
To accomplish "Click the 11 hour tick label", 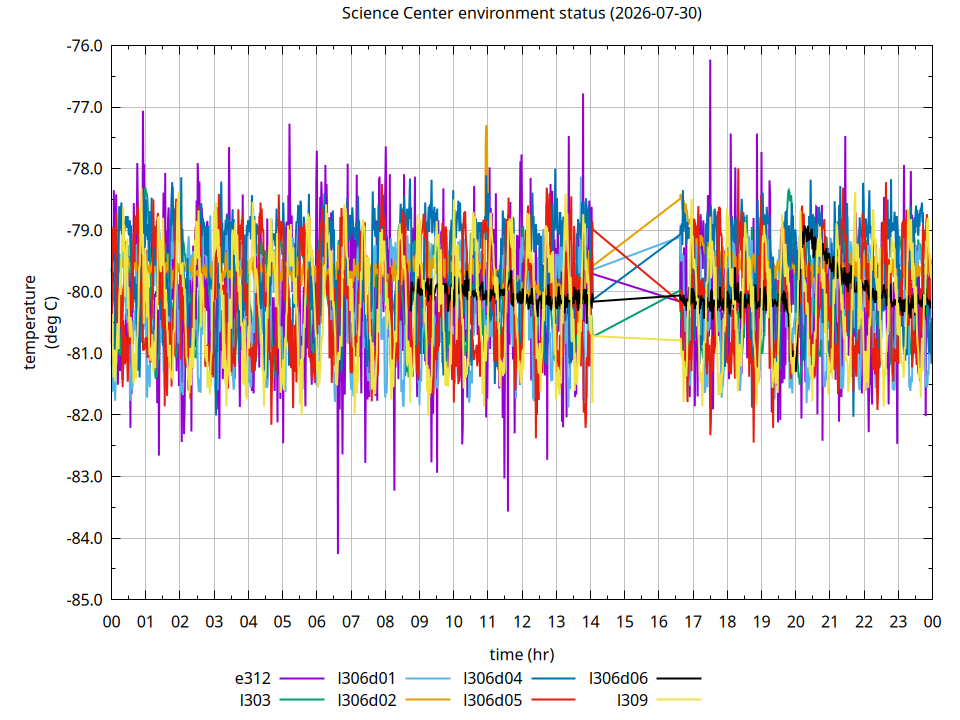I will pyautogui.click(x=487, y=622).
